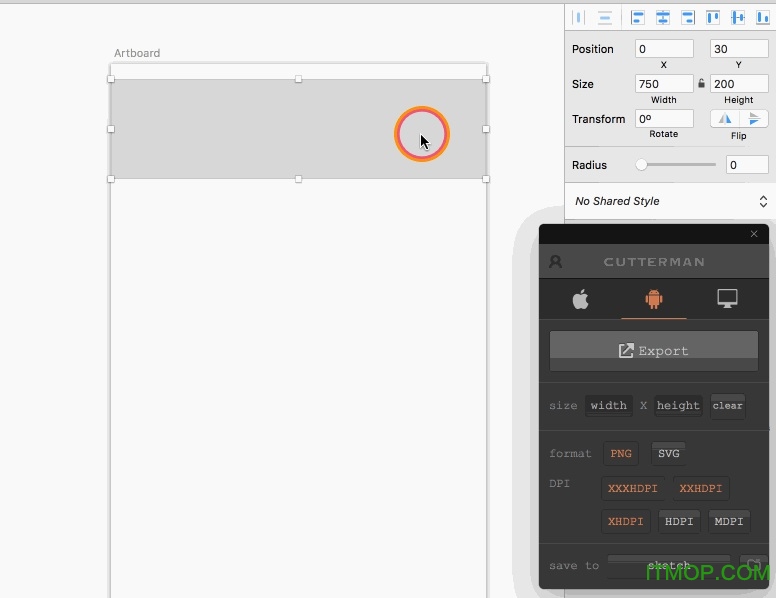Switch to the desktop monitor tab
776x598 pixels.
click(727, 299)
